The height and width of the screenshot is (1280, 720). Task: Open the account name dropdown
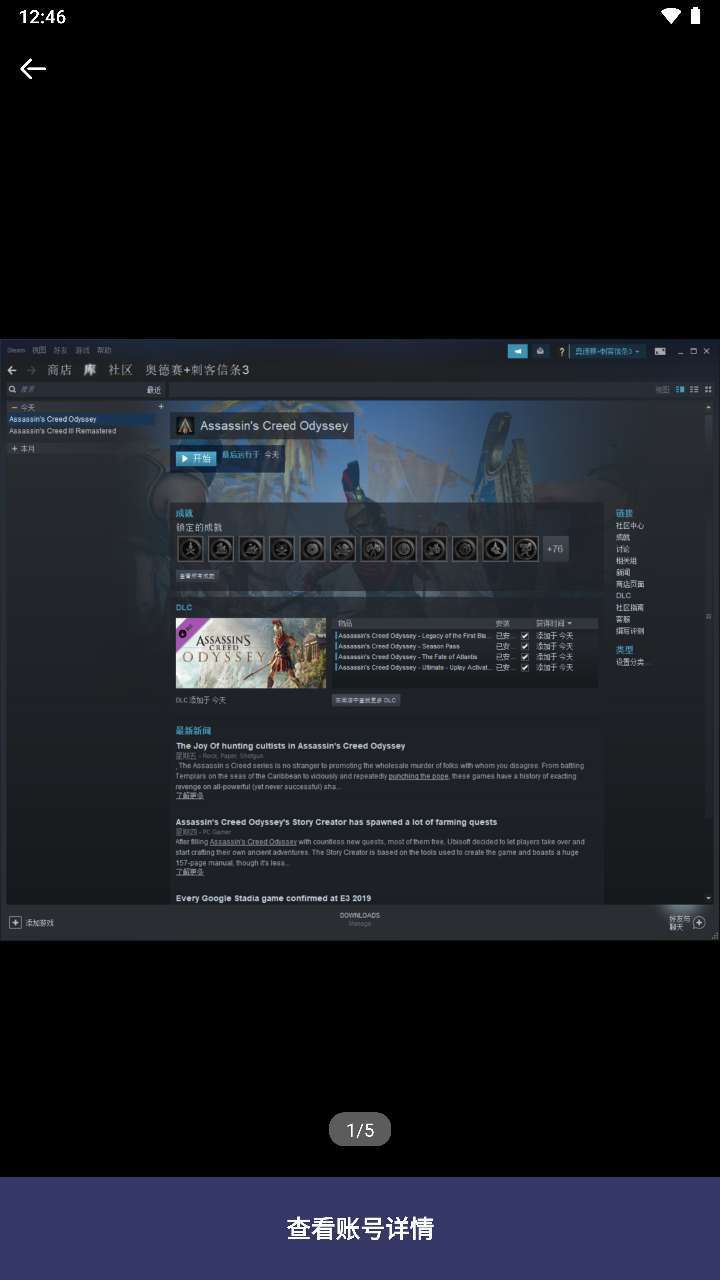607,351
